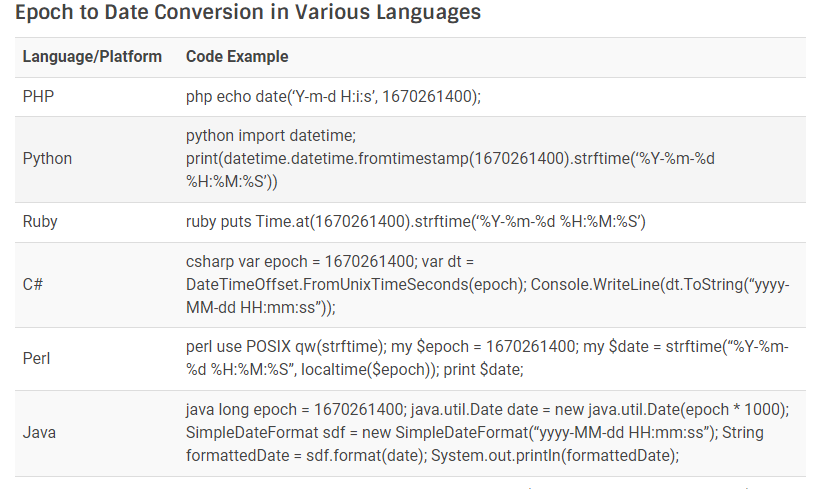Click the csharp var epoch code line

(x=330, y=261)
